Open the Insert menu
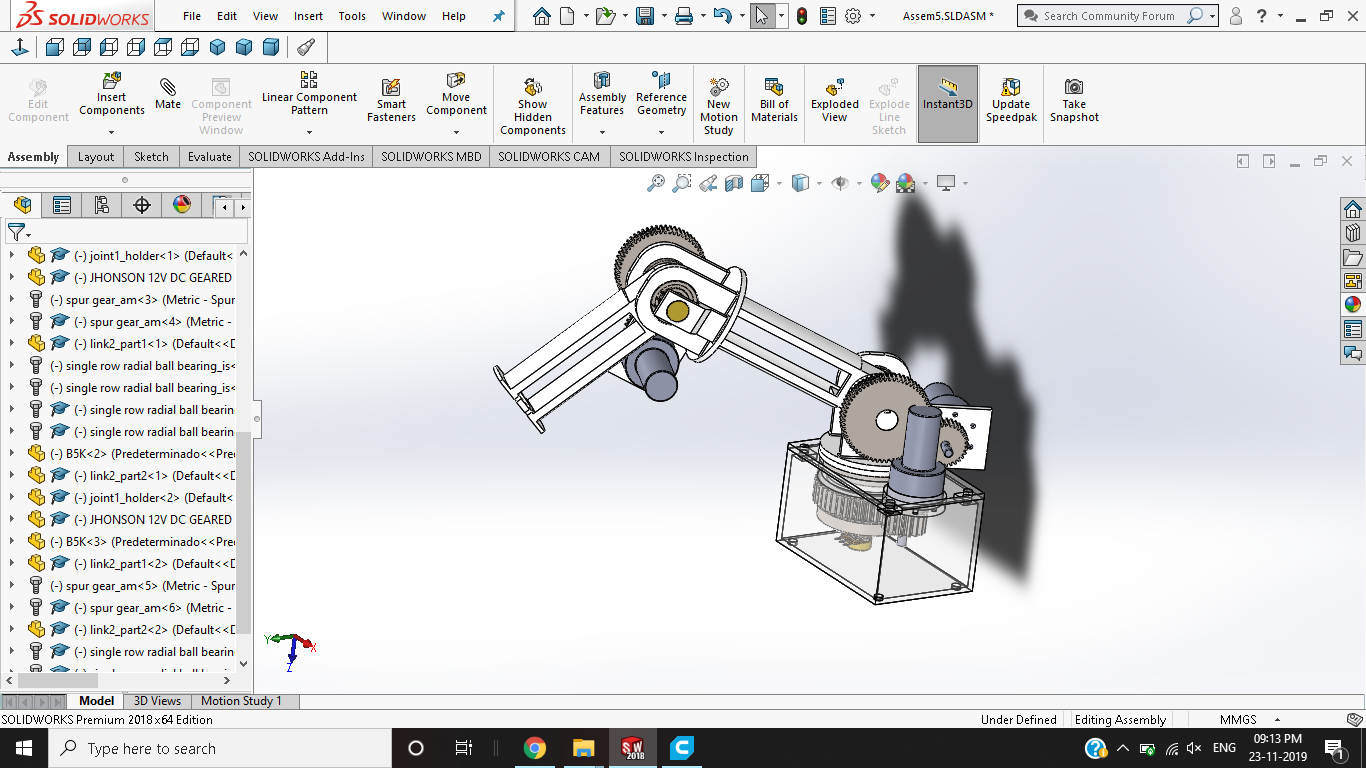Screen dimensions: 1366x768 pyautogui.click(x=308, y=16)
